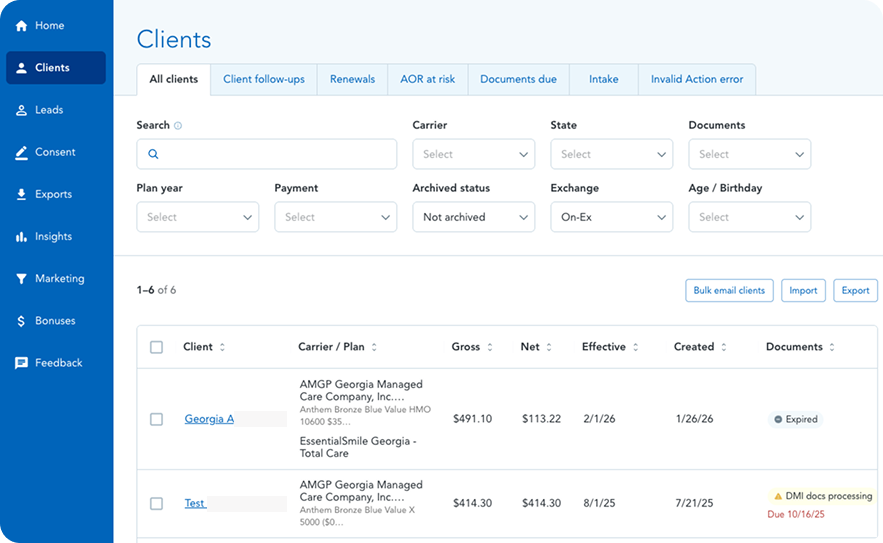The width and height of the screenshot is (883, 543).
Task: Click the Marketing funnel icon
Action: (x=21, y=279)
